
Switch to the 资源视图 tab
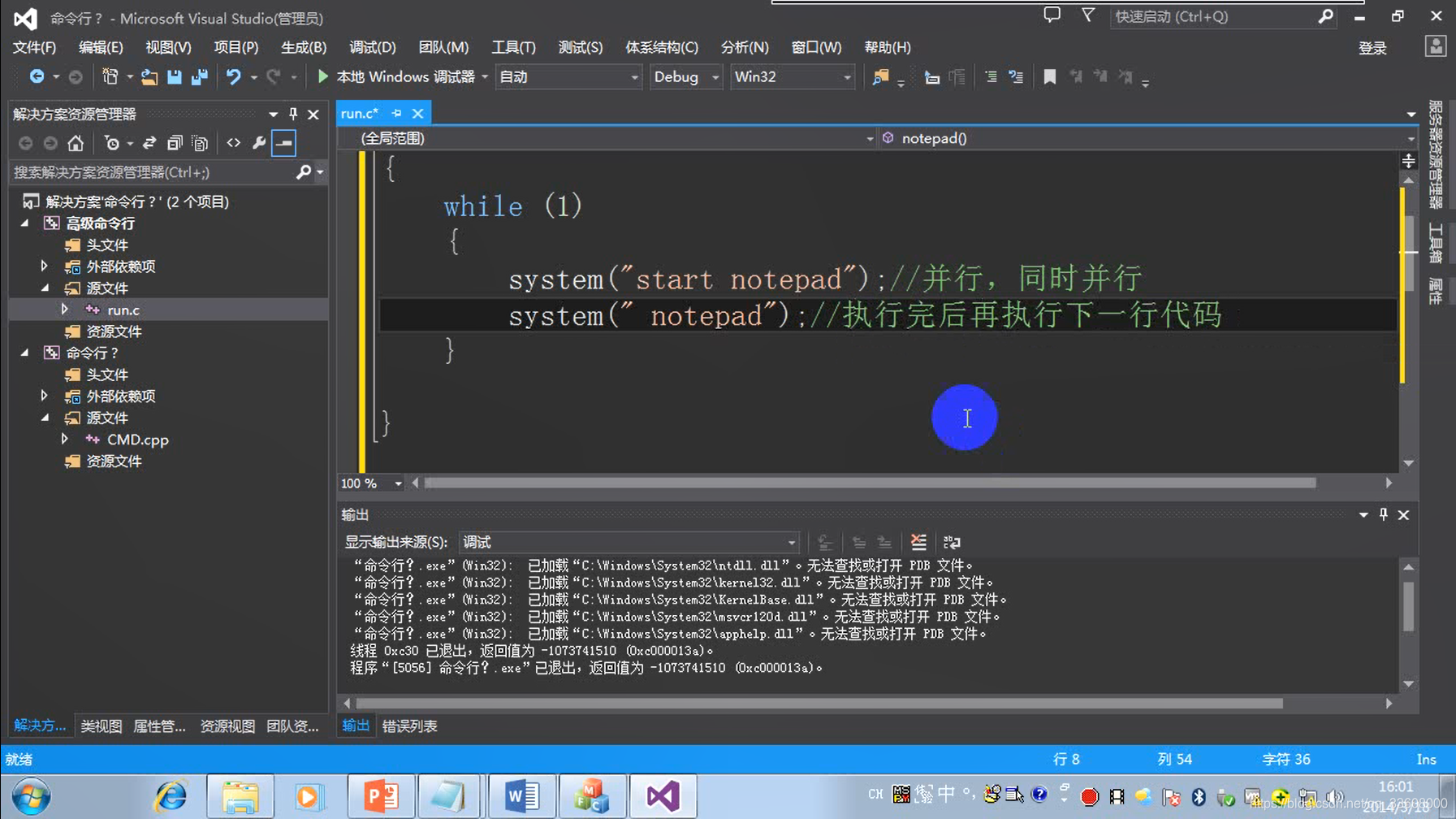pos(227,726)
